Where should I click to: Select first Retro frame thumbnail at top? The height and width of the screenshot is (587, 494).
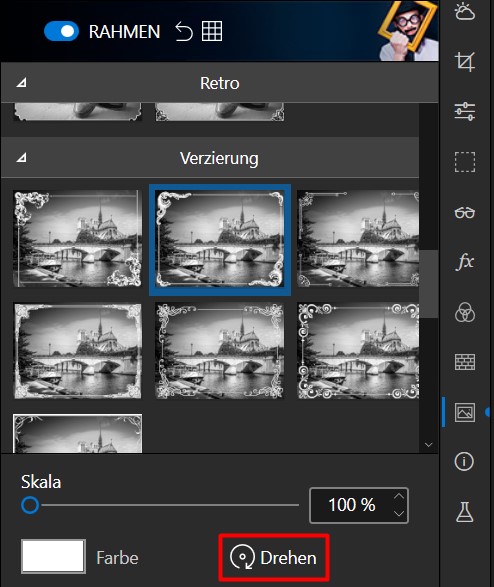click(x=77, y=112)
